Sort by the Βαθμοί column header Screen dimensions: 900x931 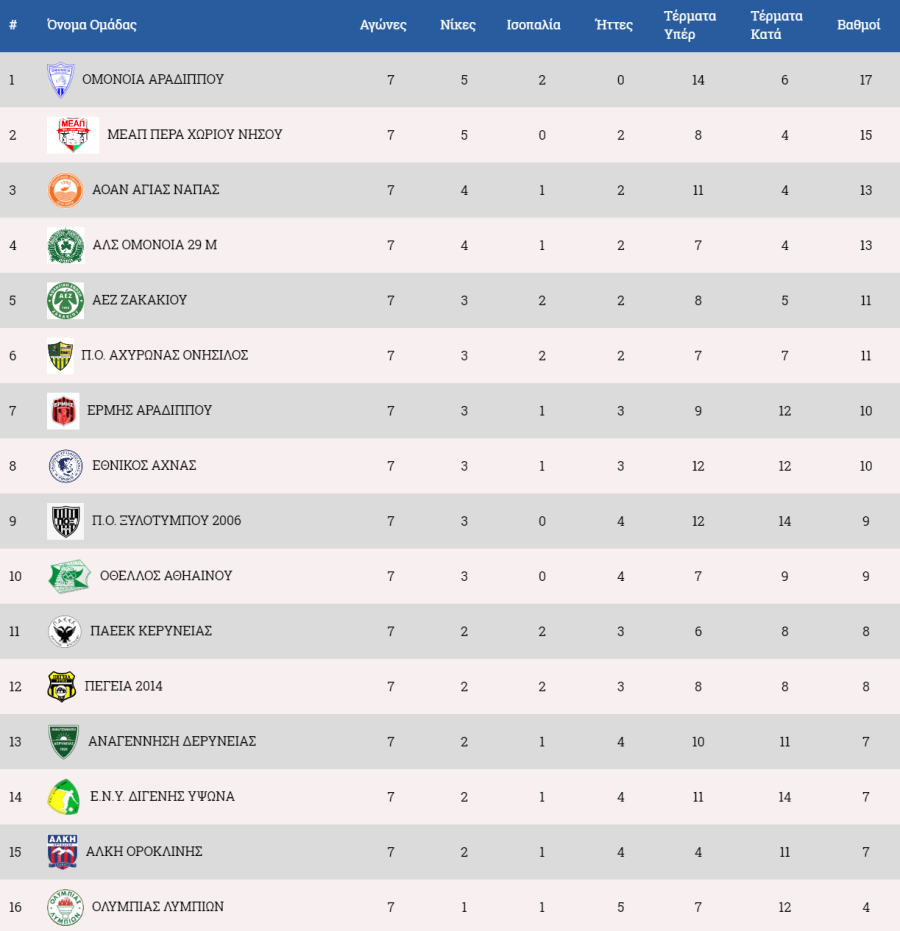(x=858, y=25)
